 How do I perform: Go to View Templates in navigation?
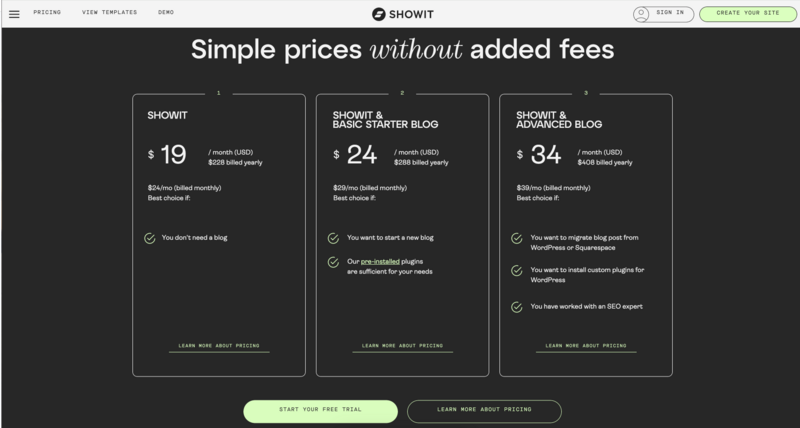click(x=110, y=12)
